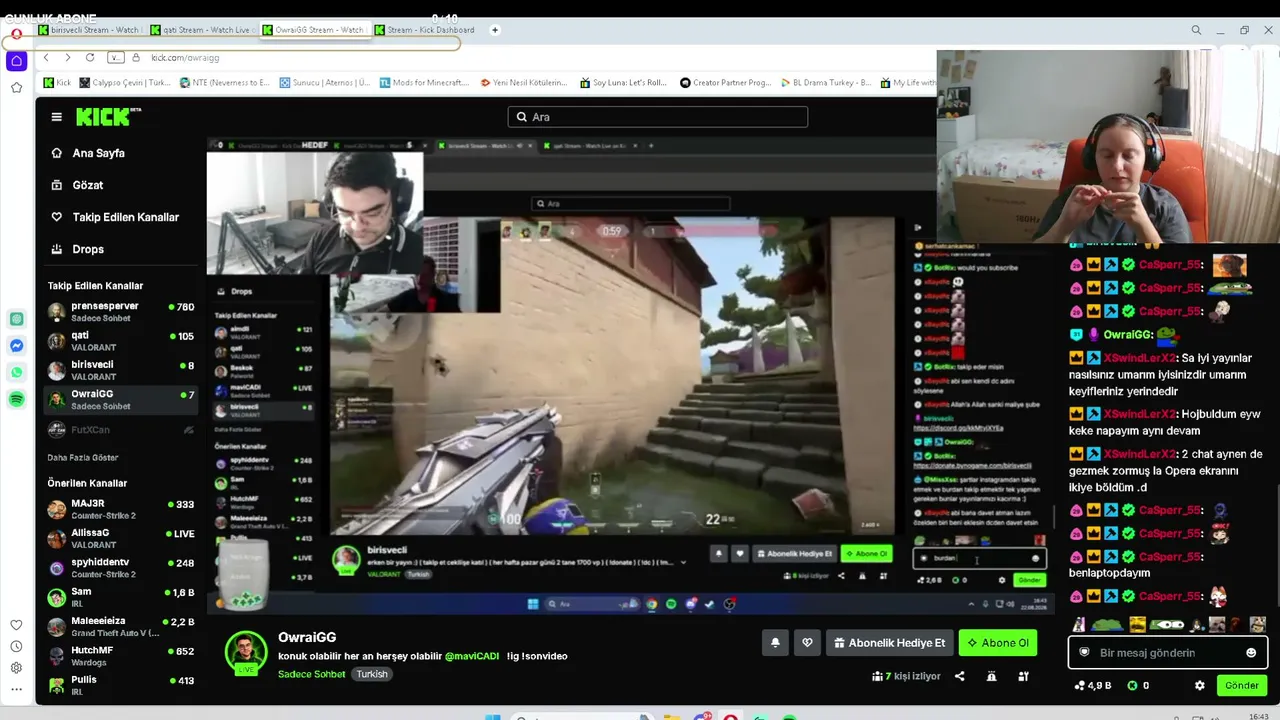The height and width of the screenshot is (720, 1280).
Task: Open the Kick hamburger menu
Action: (57, 117)
